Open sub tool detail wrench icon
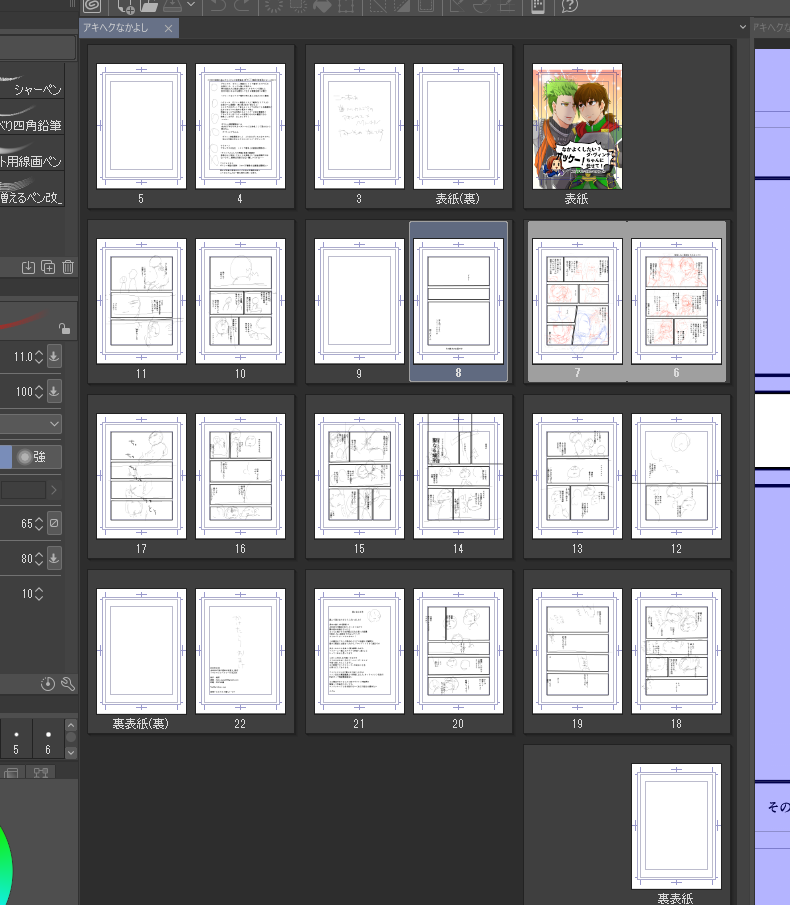Image resolution: width=790 pixels, height=905 pixels. tap(68, 684)
